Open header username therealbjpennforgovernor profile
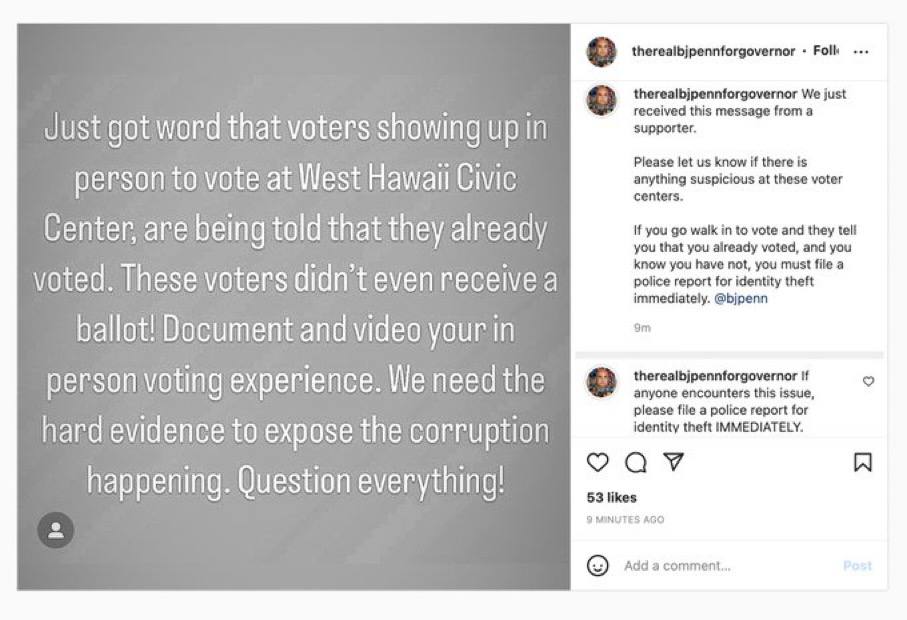The image size is (907, 620). pyautogui.click(x=713, y=51)
